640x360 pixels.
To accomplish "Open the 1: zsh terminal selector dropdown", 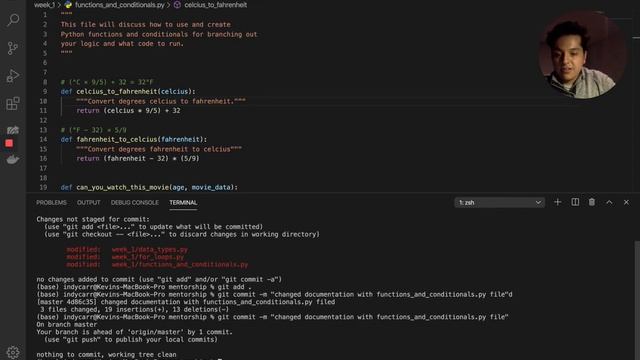I will [x=500, y=202].
